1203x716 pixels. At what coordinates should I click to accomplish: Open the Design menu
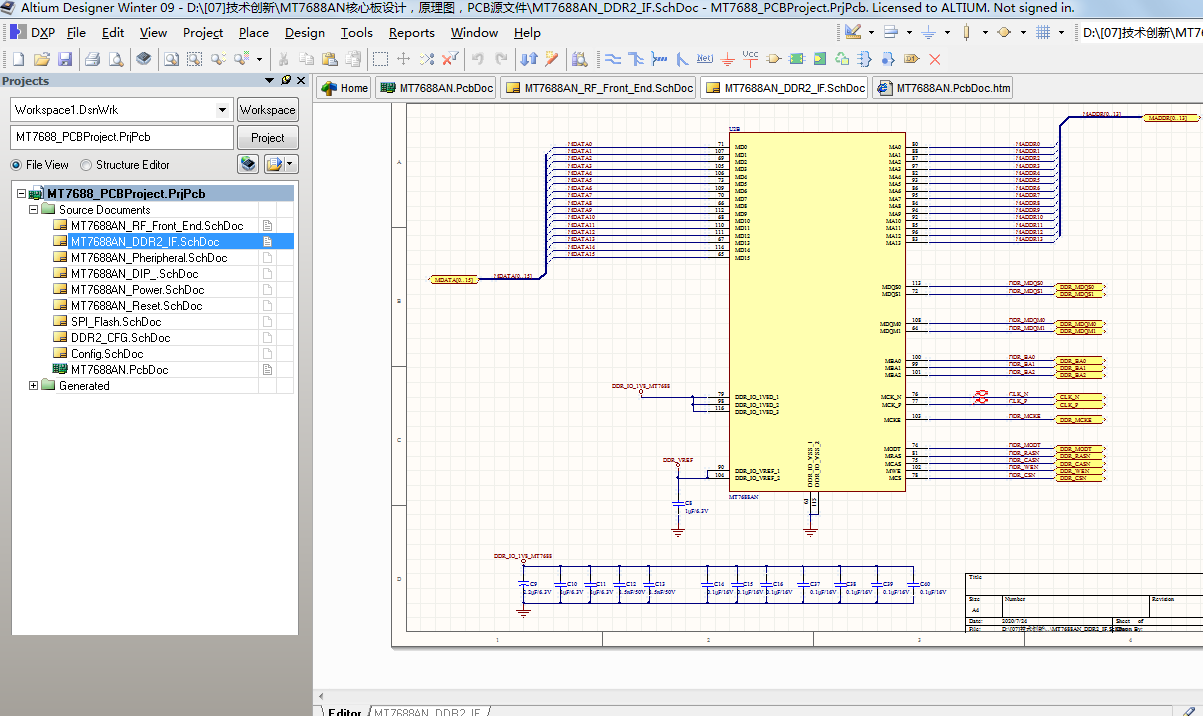pos(305,33)
